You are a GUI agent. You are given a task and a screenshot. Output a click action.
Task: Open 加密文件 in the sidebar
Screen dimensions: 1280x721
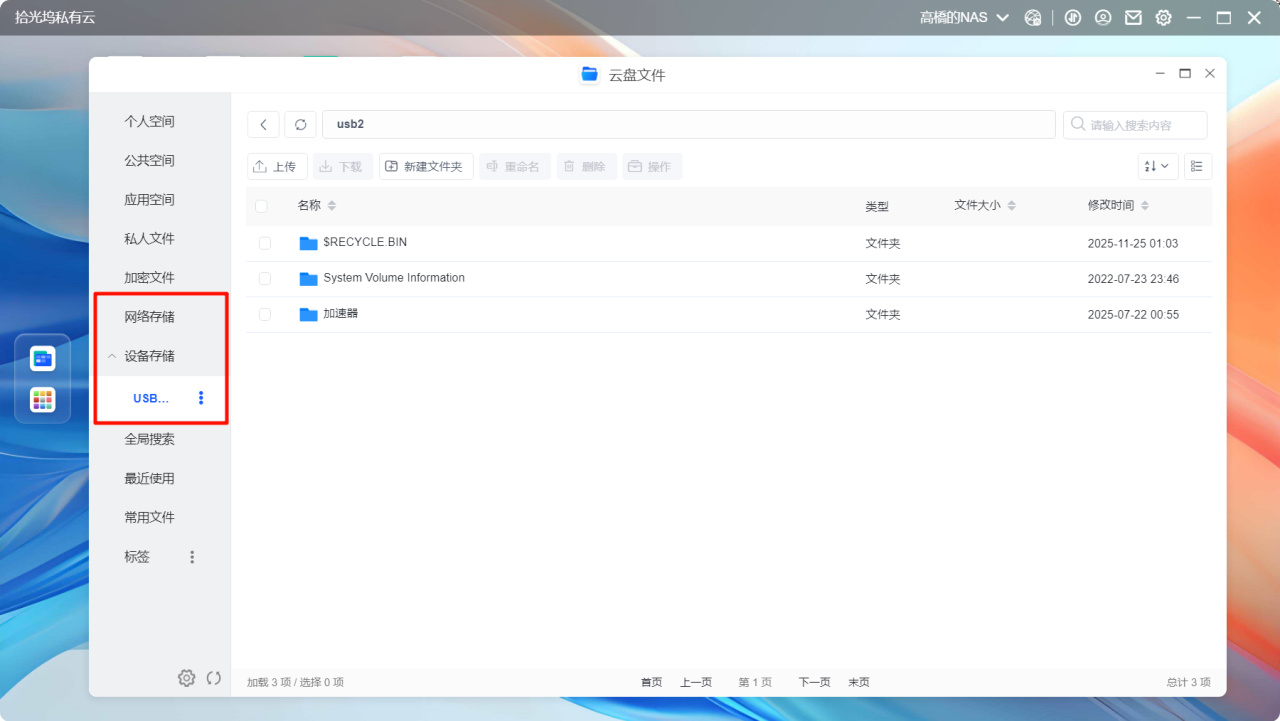click(149, 277)
